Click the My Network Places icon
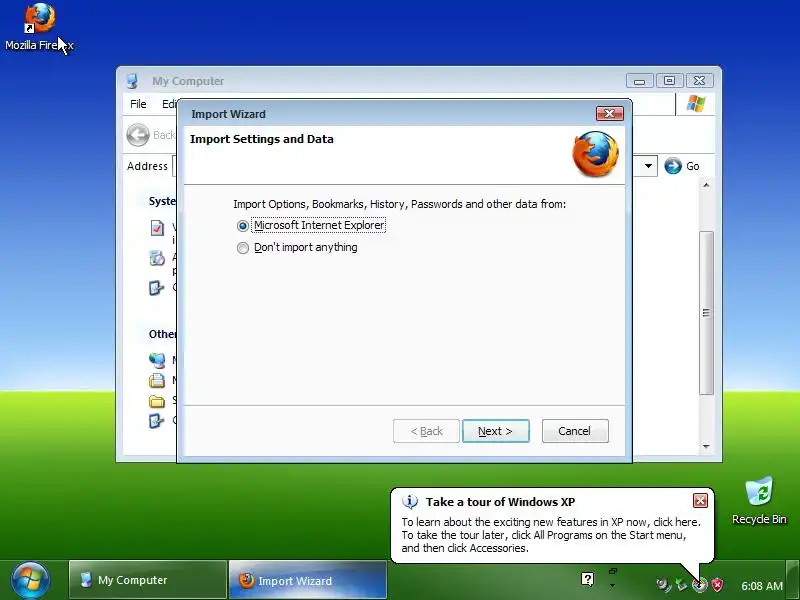Viewport: 800px width, 600px height. pyautogui.click(x=157, y=360)
